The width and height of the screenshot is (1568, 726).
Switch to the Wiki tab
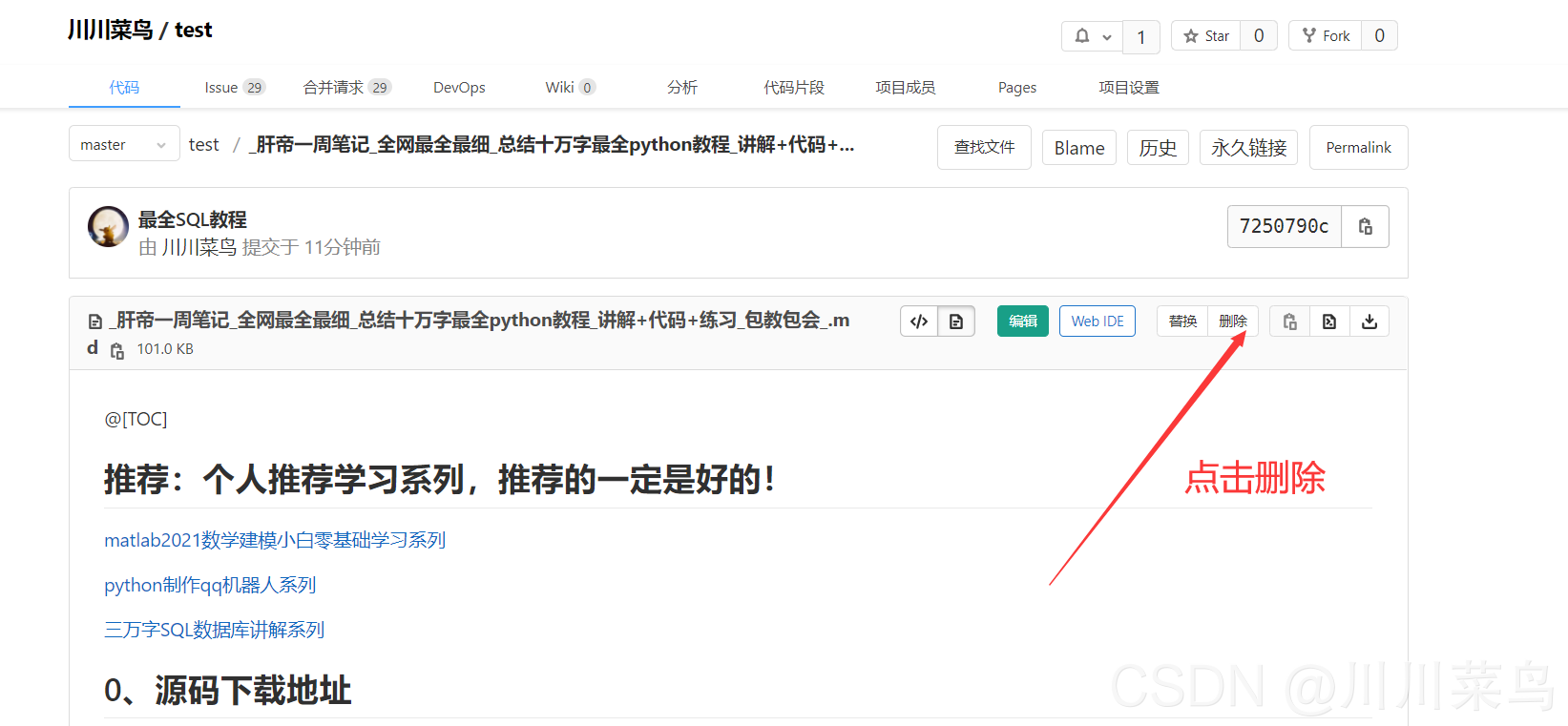click(570, 88)
